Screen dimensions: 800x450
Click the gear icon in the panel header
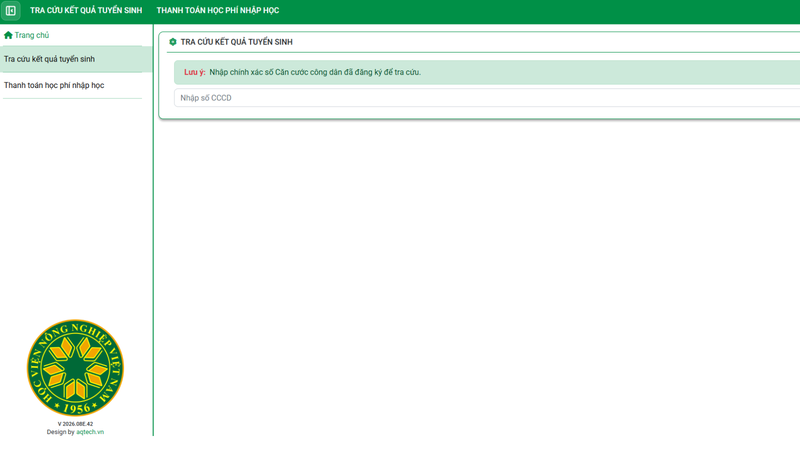coord(173,42)
